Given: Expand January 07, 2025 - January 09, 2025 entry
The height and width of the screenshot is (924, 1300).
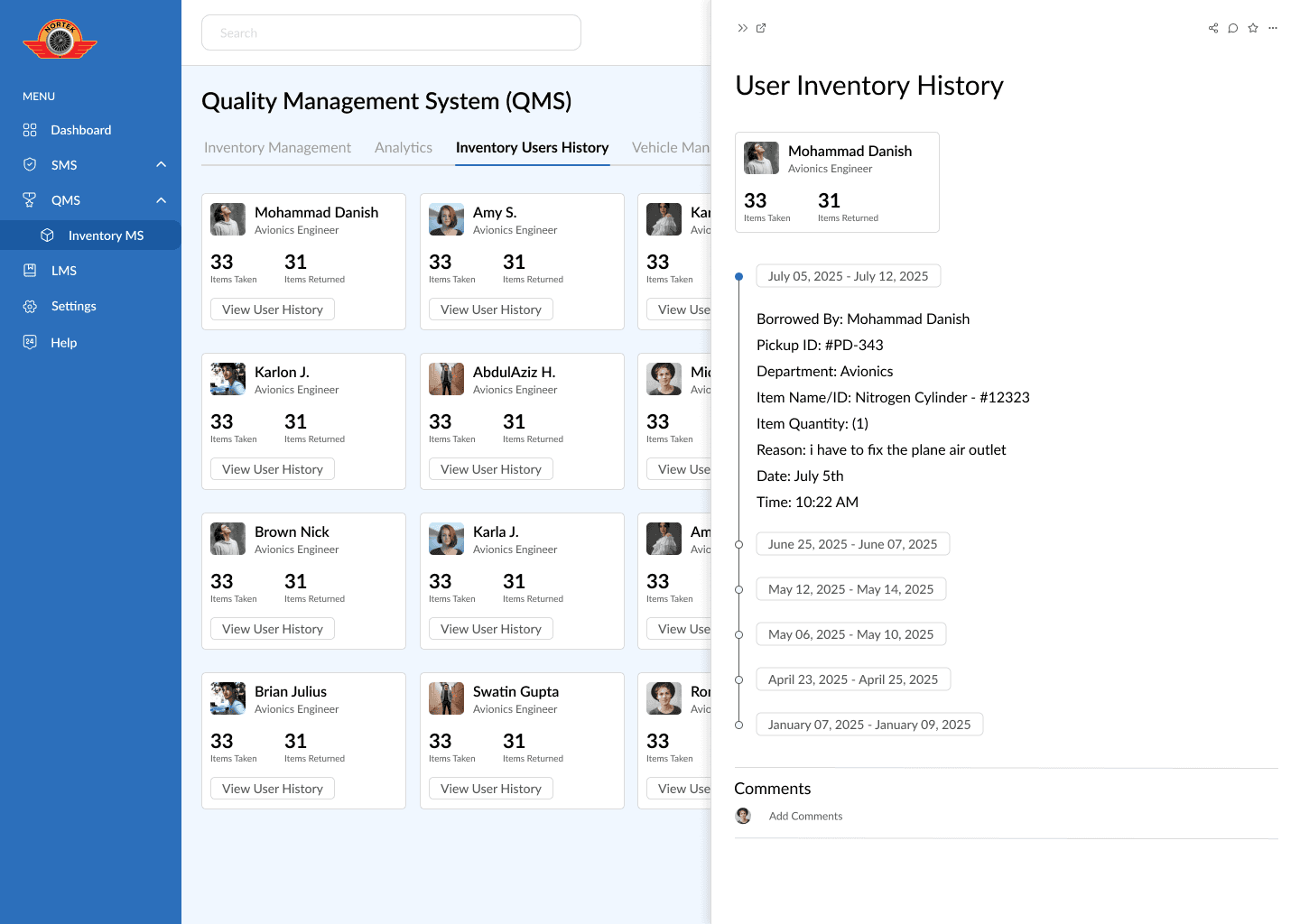Looking at the screenshot, I should tap(869, 725).
